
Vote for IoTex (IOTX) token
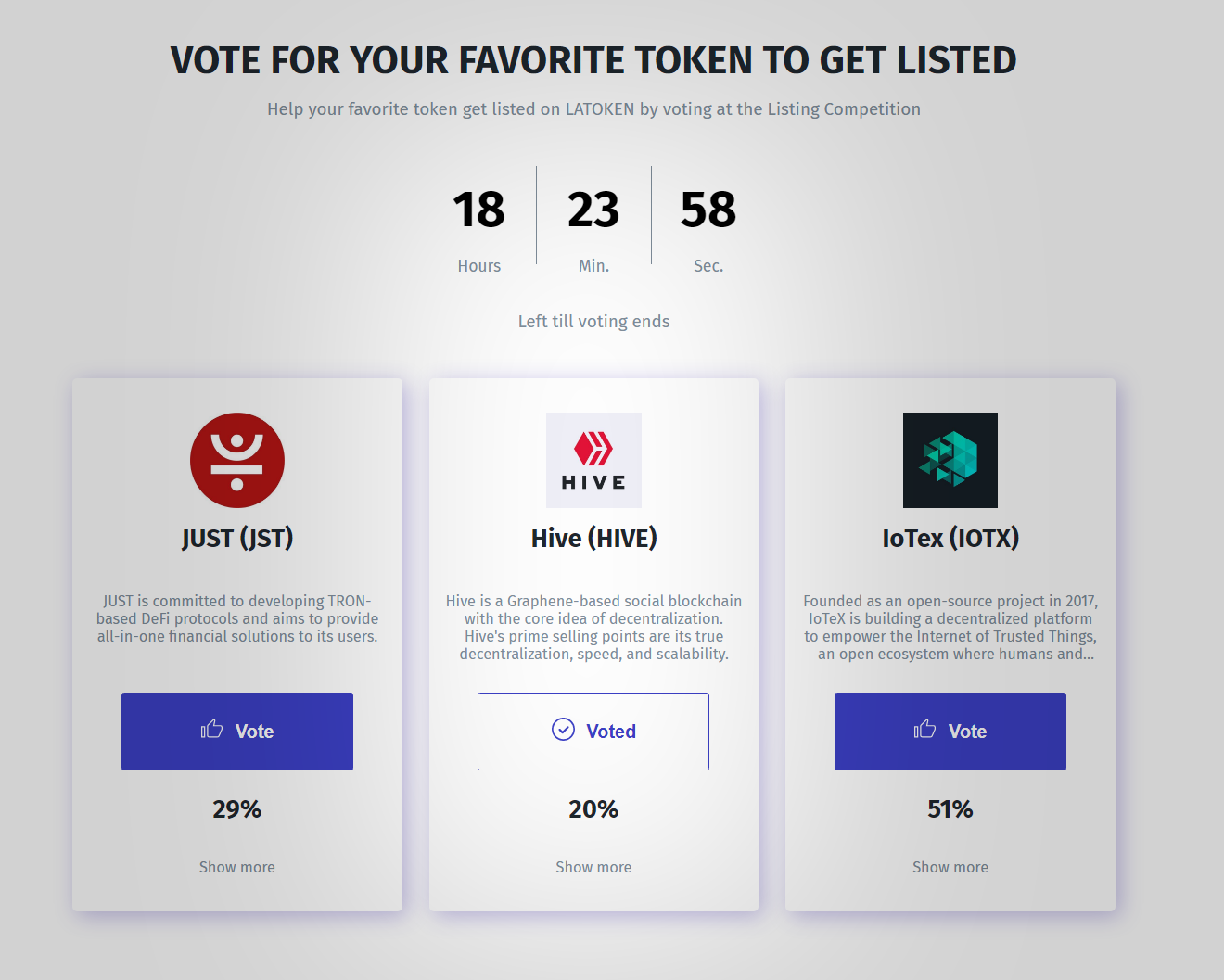click(950, 732)
